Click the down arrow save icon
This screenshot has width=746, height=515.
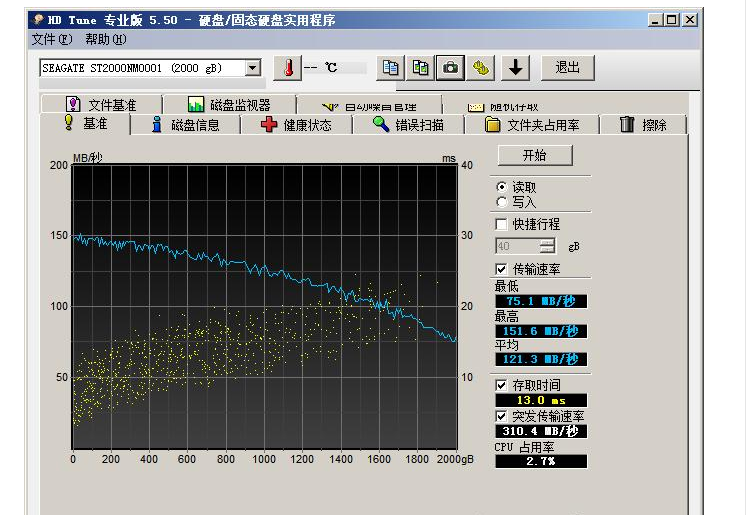[515, 68]
